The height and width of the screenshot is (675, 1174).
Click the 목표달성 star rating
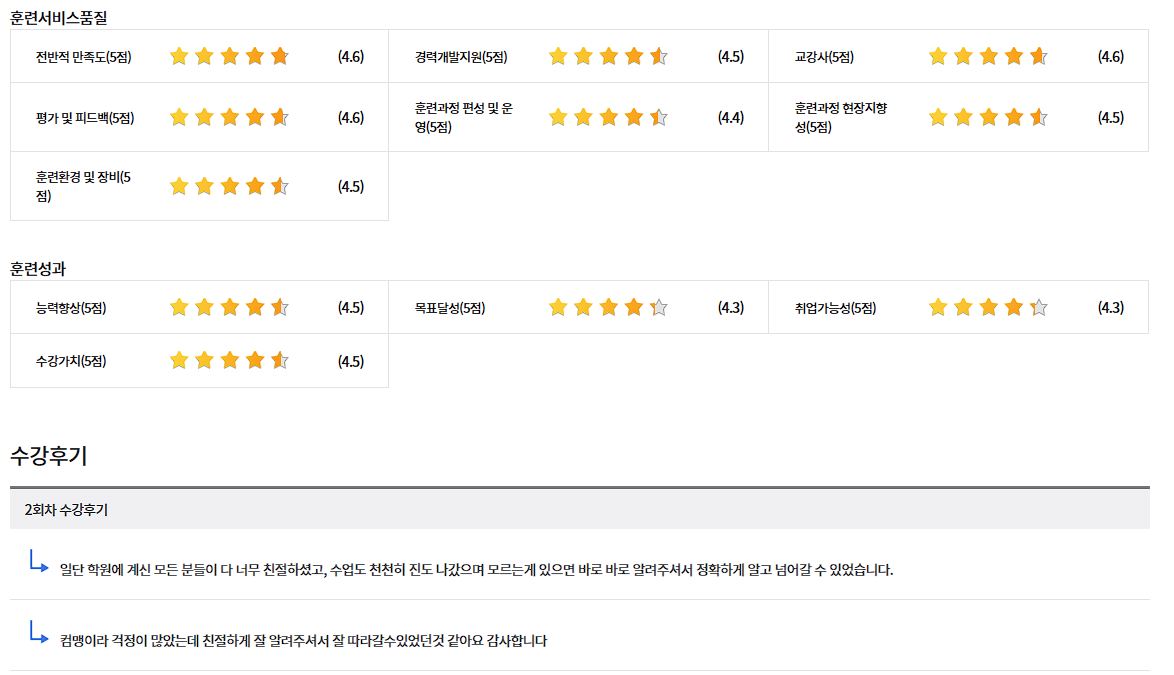(x=608, y=308)
